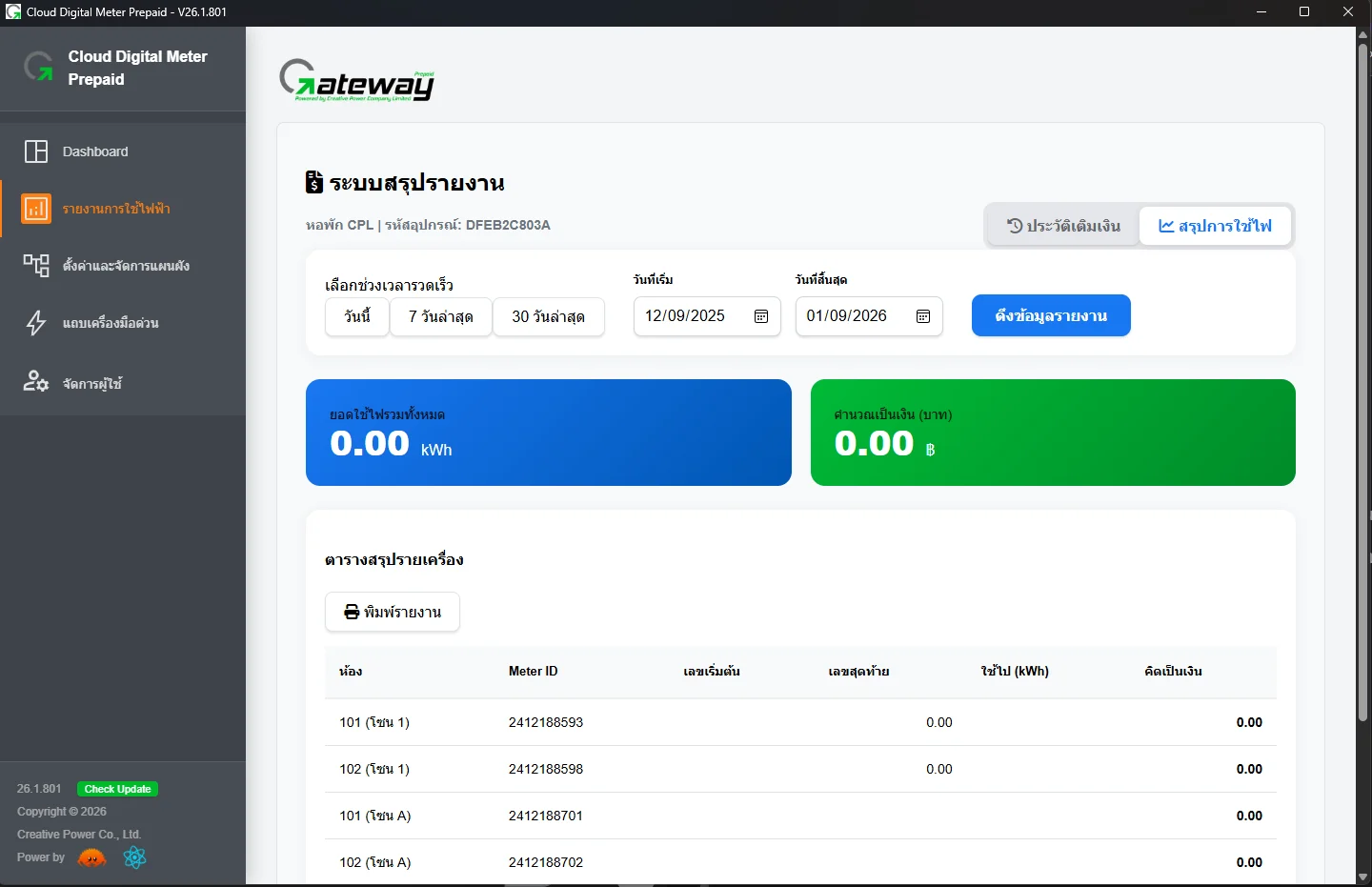The width and height of the screenshot is (1372, 887).
Task: Switch to the top-up history tab
Action: pos(1063,226)
